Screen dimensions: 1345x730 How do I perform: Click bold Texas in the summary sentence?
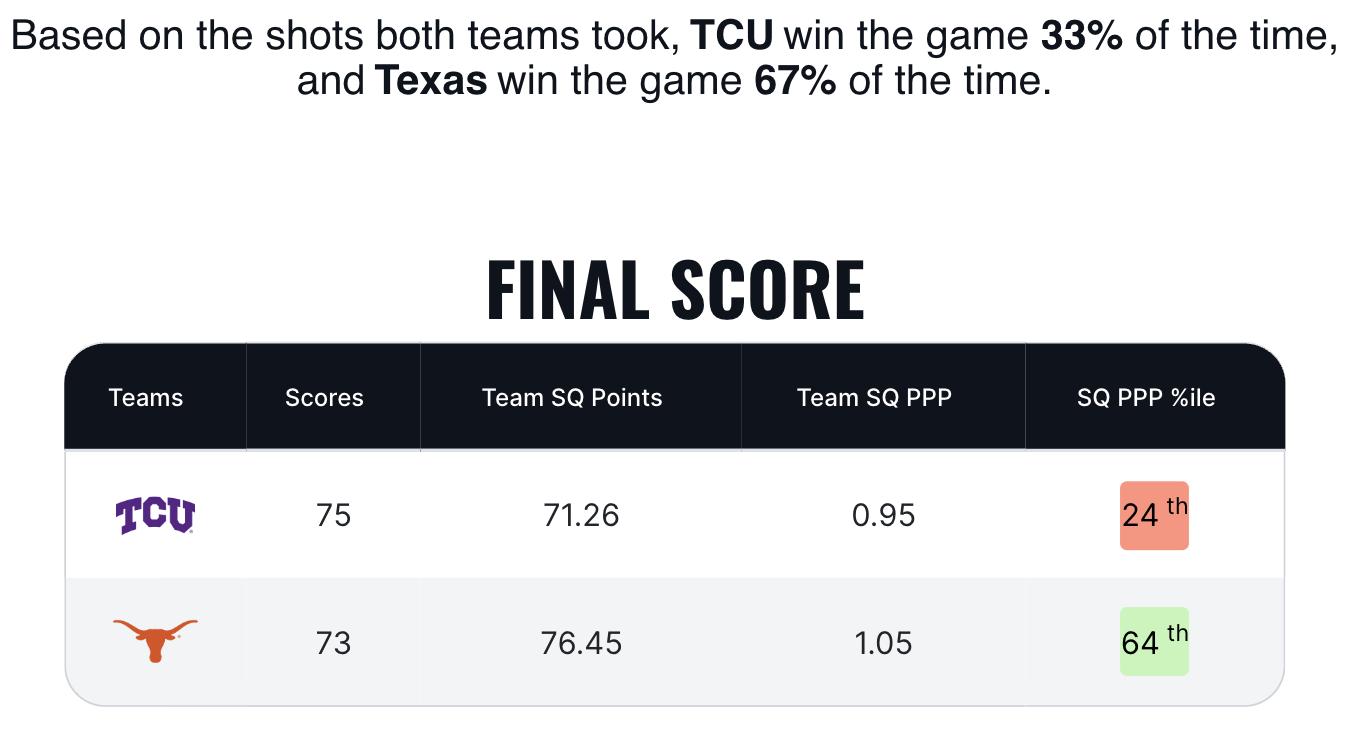coord(431,80)
